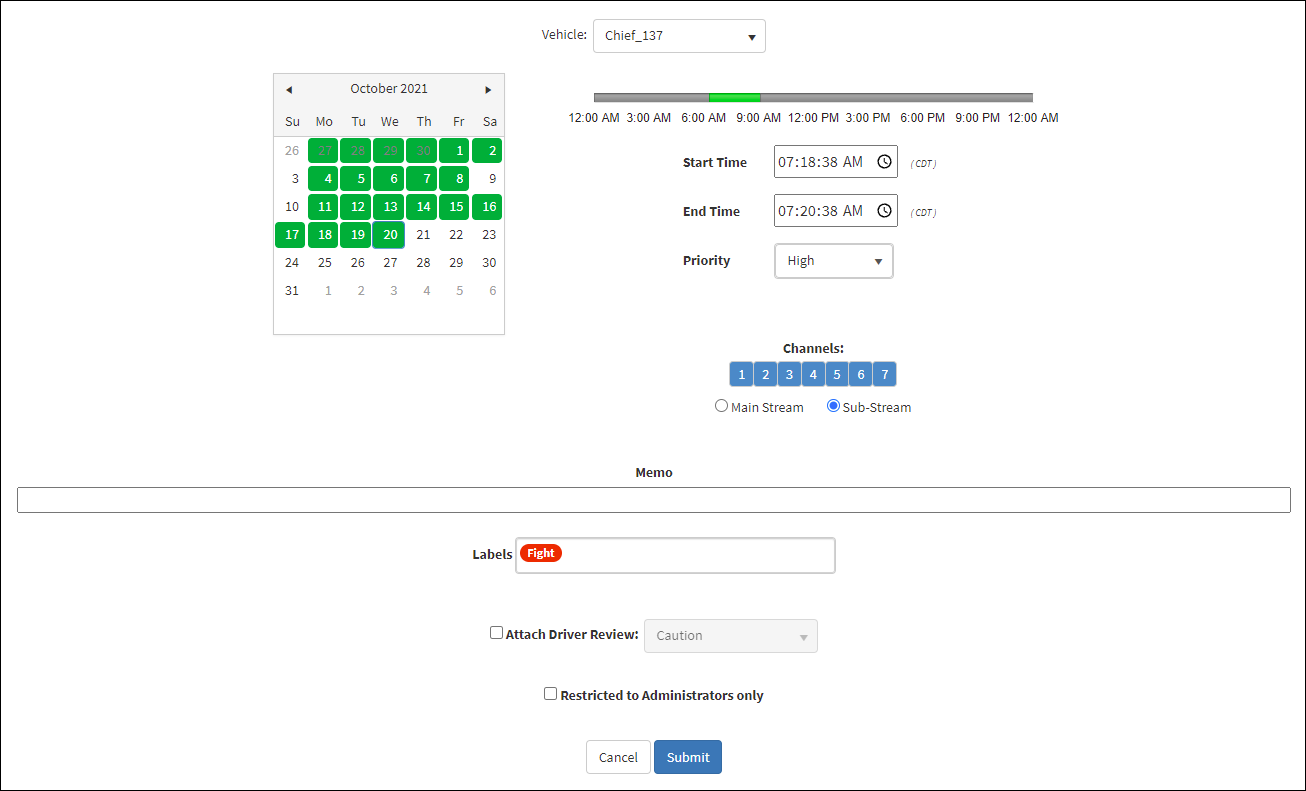Click the End Time input field
This screenshot has width=1306, height=791.
click(836, 210)
